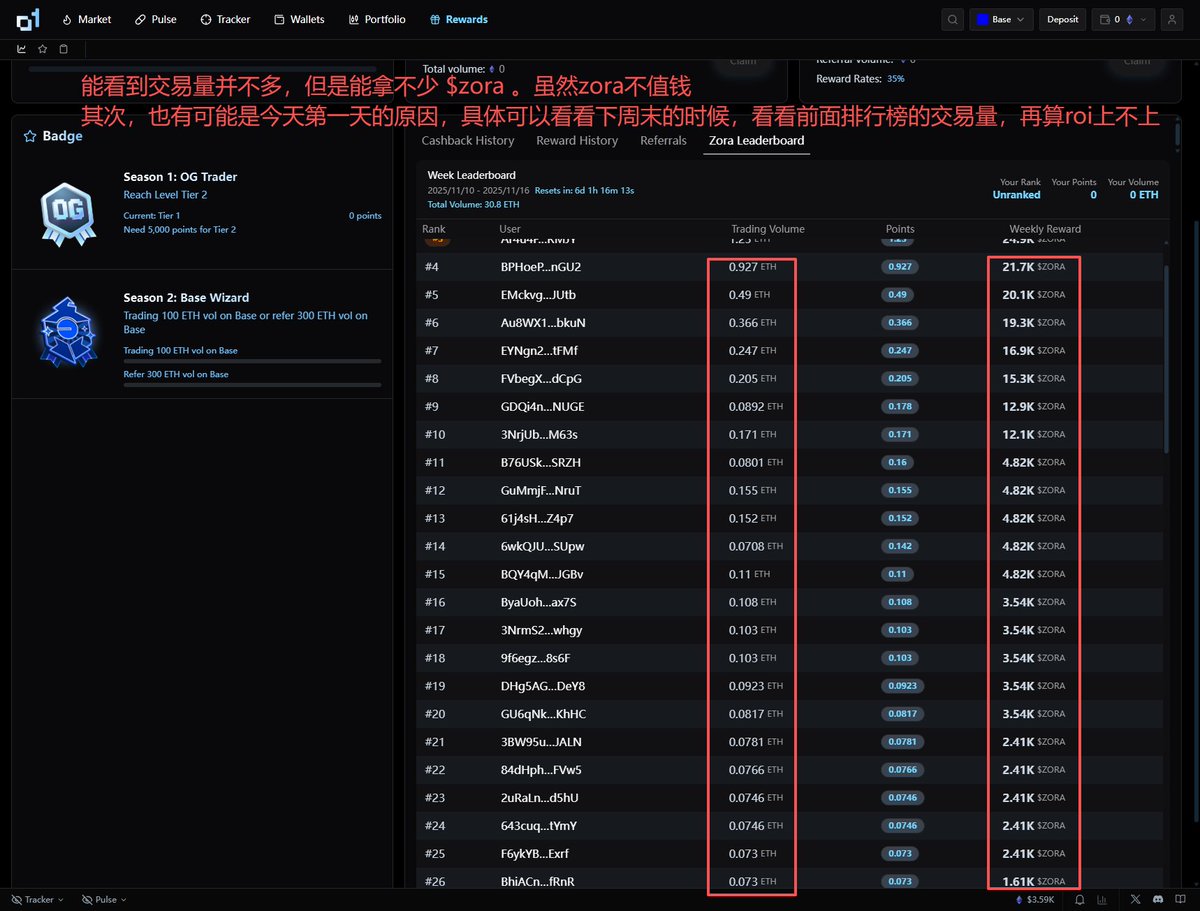The image size is (1200, 911).
Task: Click the clipboard icon in sub-toolbar
Action: [64, 48]
